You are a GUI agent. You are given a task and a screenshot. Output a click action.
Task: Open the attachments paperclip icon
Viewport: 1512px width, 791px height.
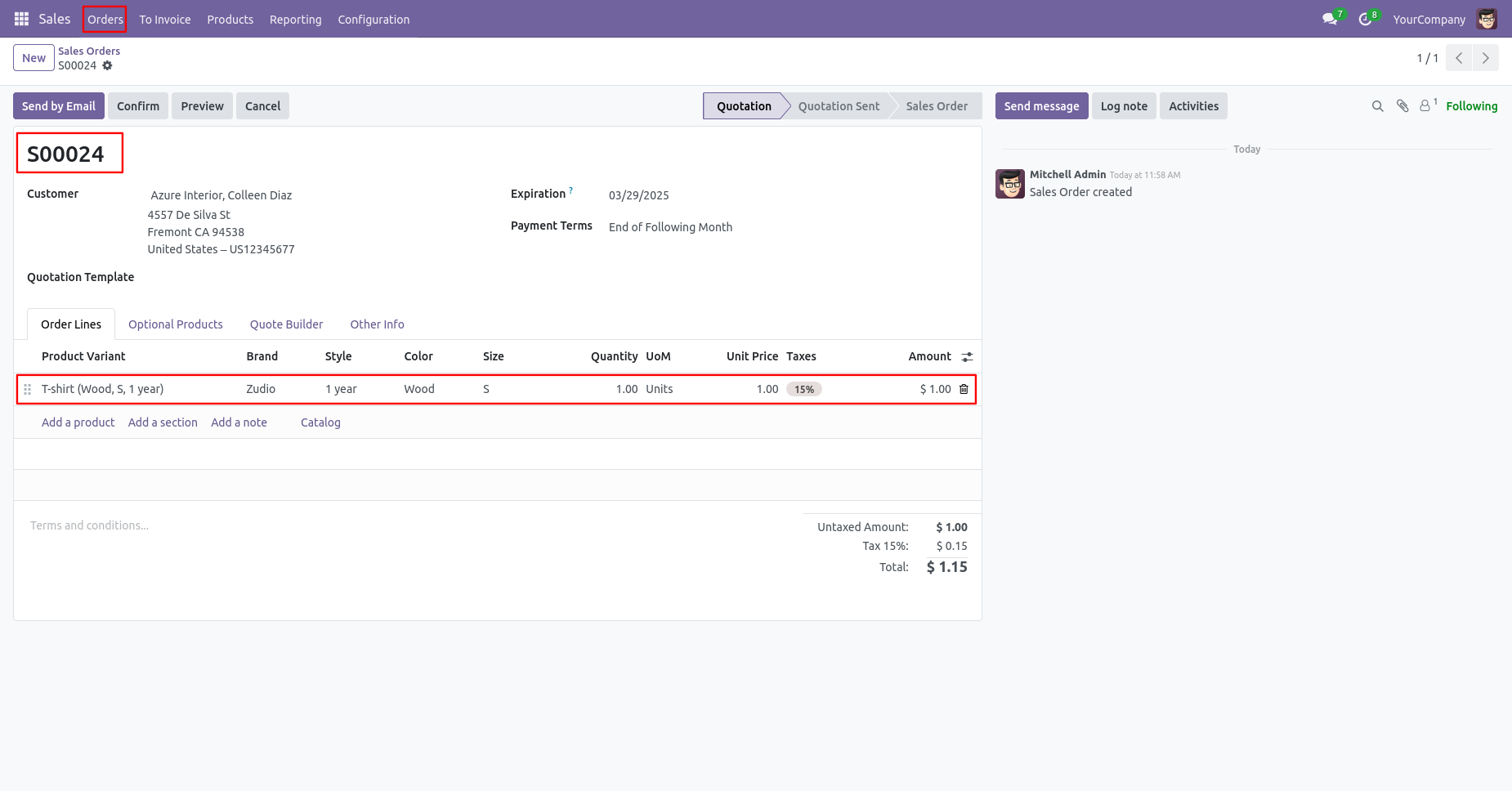pyautogui.click(x=1402, y=106)
